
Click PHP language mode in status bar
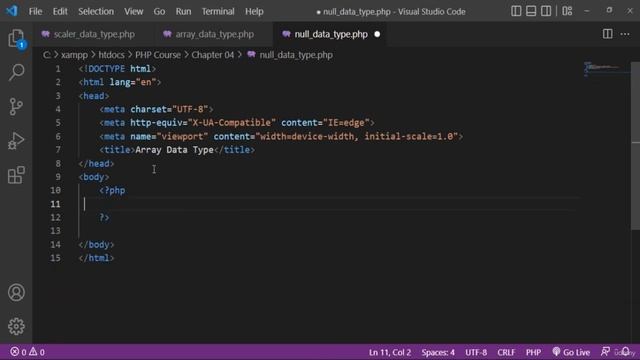click(533, 352)
